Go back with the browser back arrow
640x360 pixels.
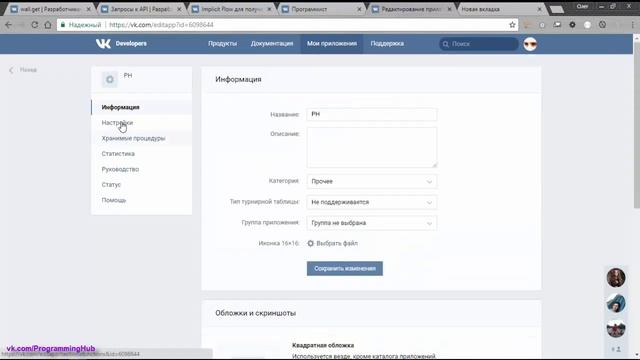pyautogui.click(x=9, y=25)
